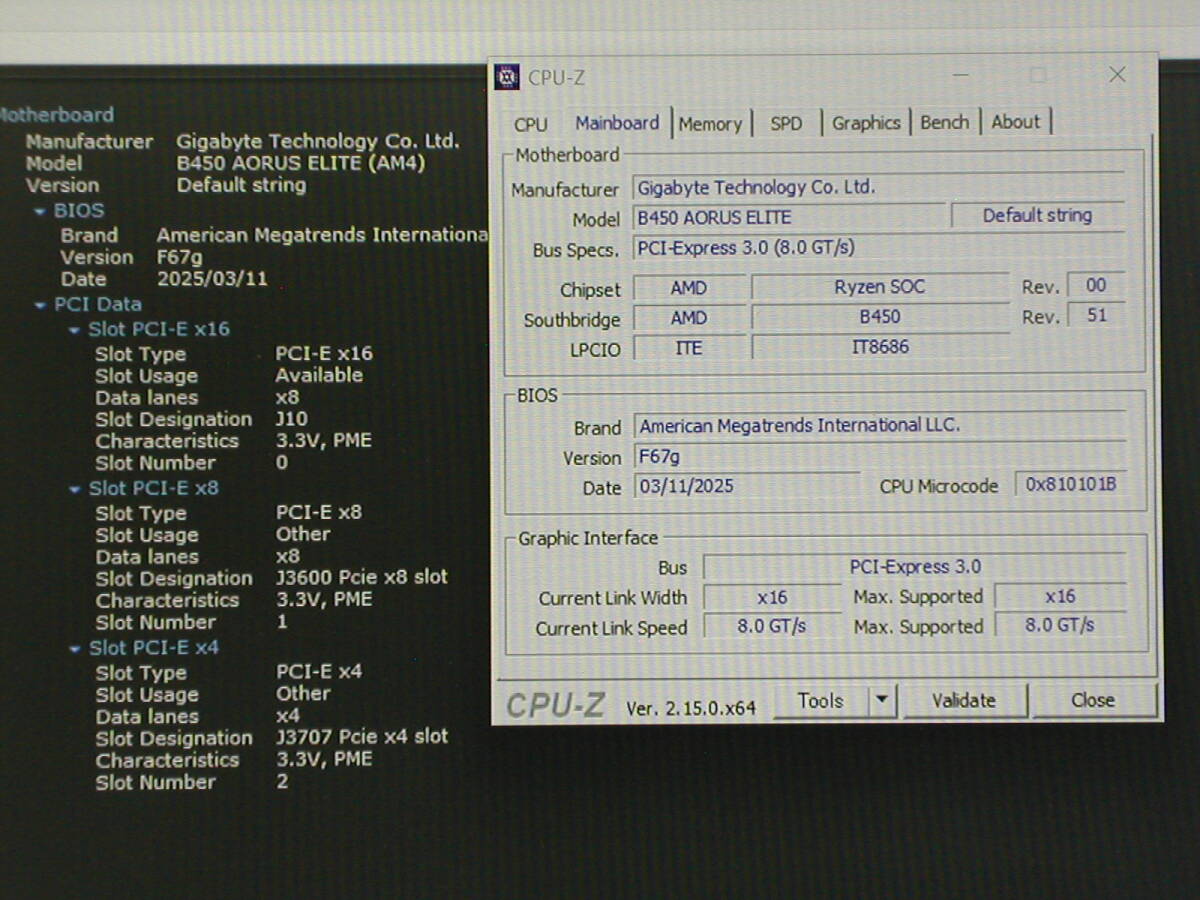The height and width of the screenshot is (900, 1200).
Task: Click the CPU-Z title bar app icon
Action: [508, 77]
